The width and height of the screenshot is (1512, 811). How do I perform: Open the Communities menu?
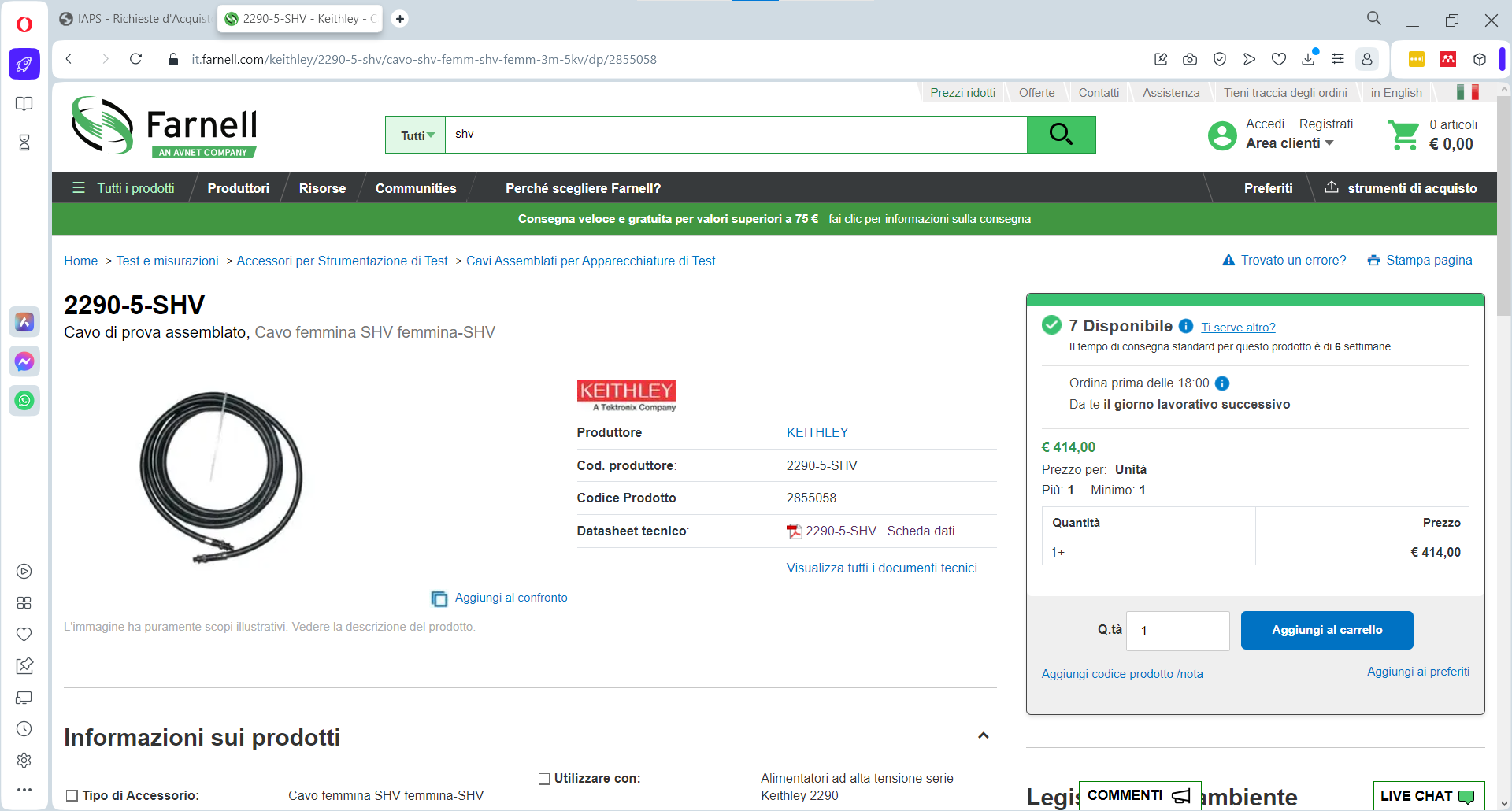(416, 188)
